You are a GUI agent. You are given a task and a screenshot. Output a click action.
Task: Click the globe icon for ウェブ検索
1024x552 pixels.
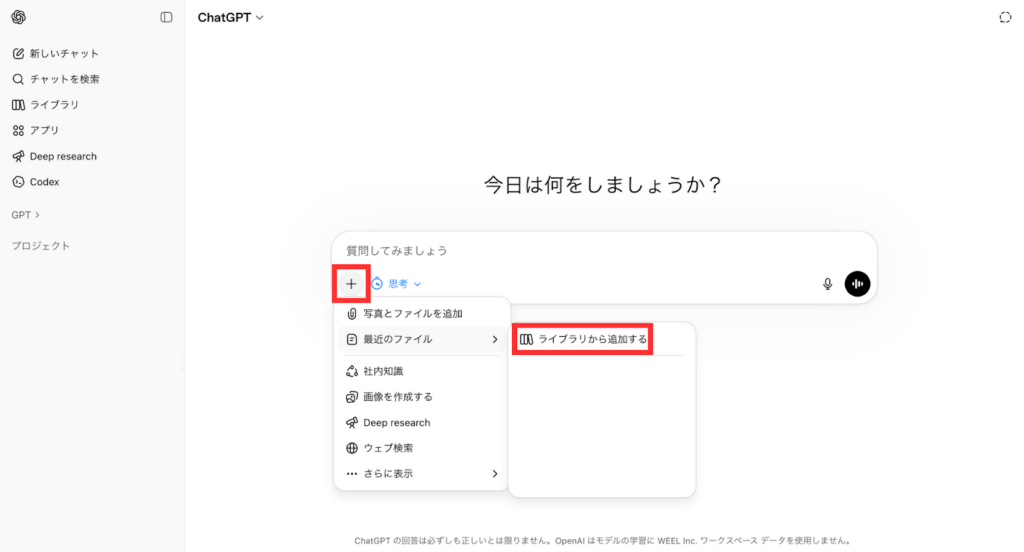pyautogui.click(x=351, y=448)
